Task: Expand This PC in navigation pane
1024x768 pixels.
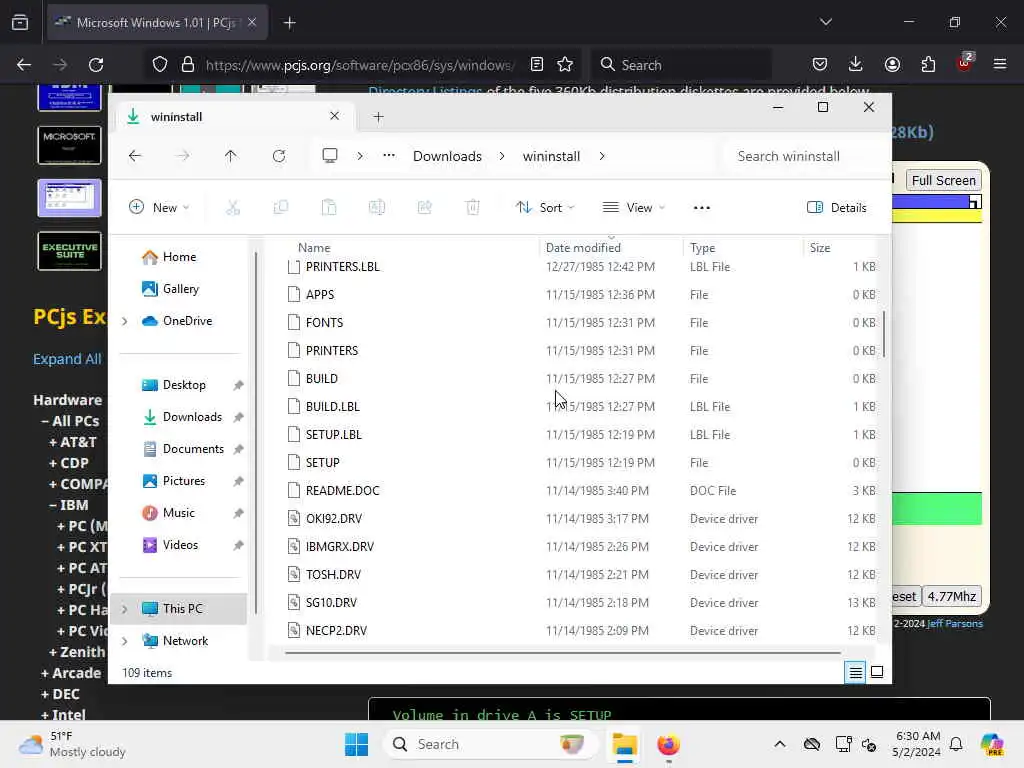Action: 125,609
